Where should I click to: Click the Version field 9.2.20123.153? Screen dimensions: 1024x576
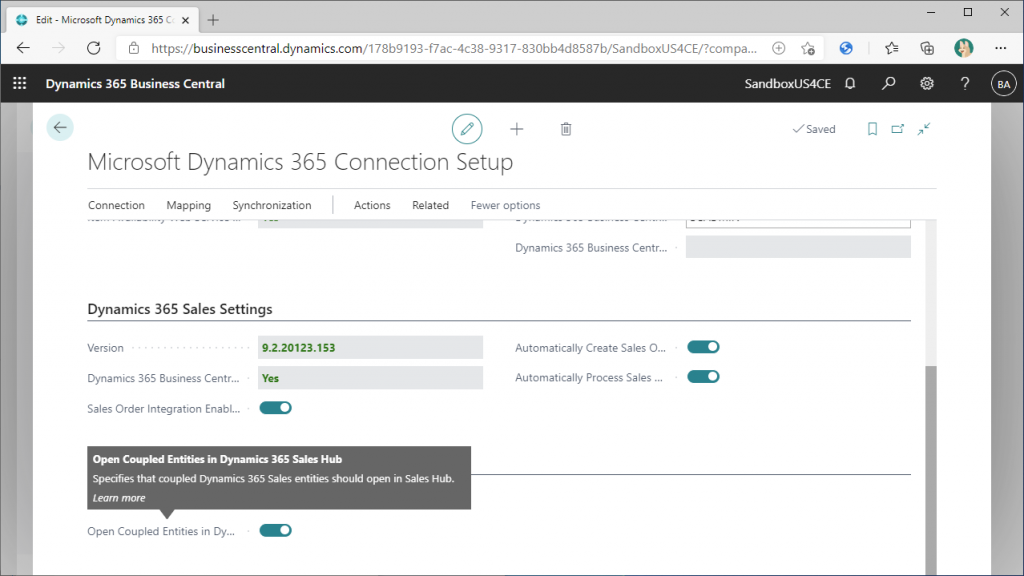pos(370,347)
